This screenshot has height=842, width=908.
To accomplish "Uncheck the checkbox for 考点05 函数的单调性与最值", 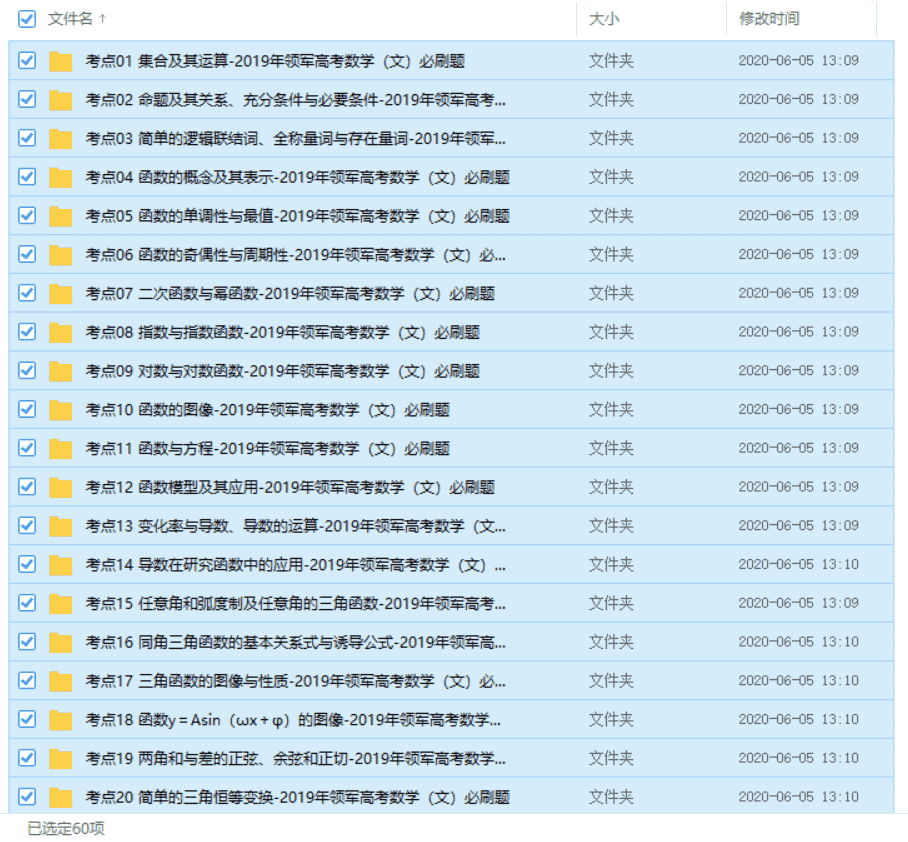I will [x=27, y=216].
